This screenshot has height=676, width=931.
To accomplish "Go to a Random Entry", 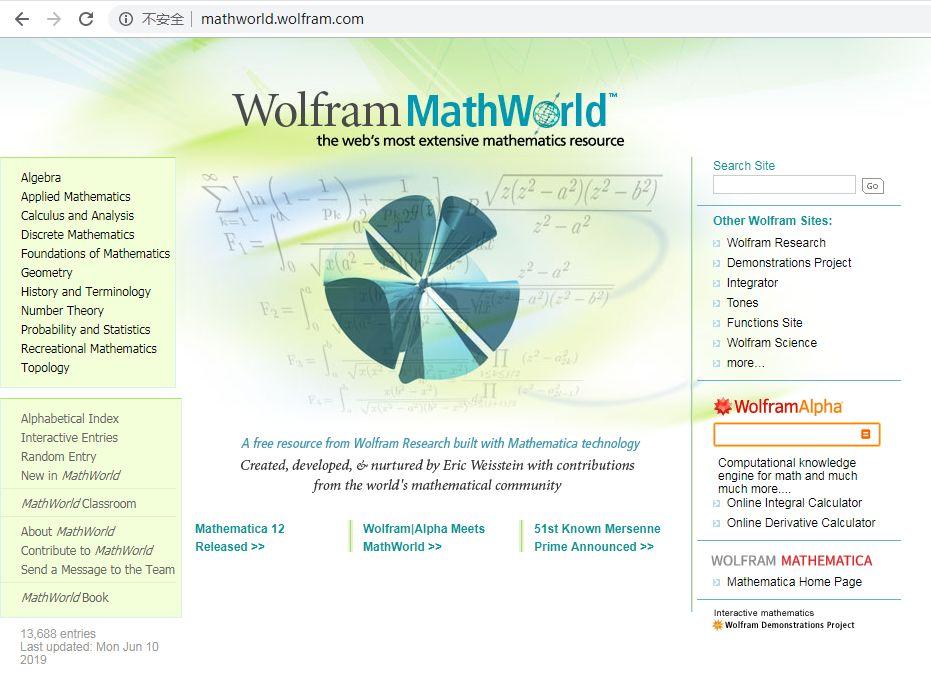I will point(59,456).
